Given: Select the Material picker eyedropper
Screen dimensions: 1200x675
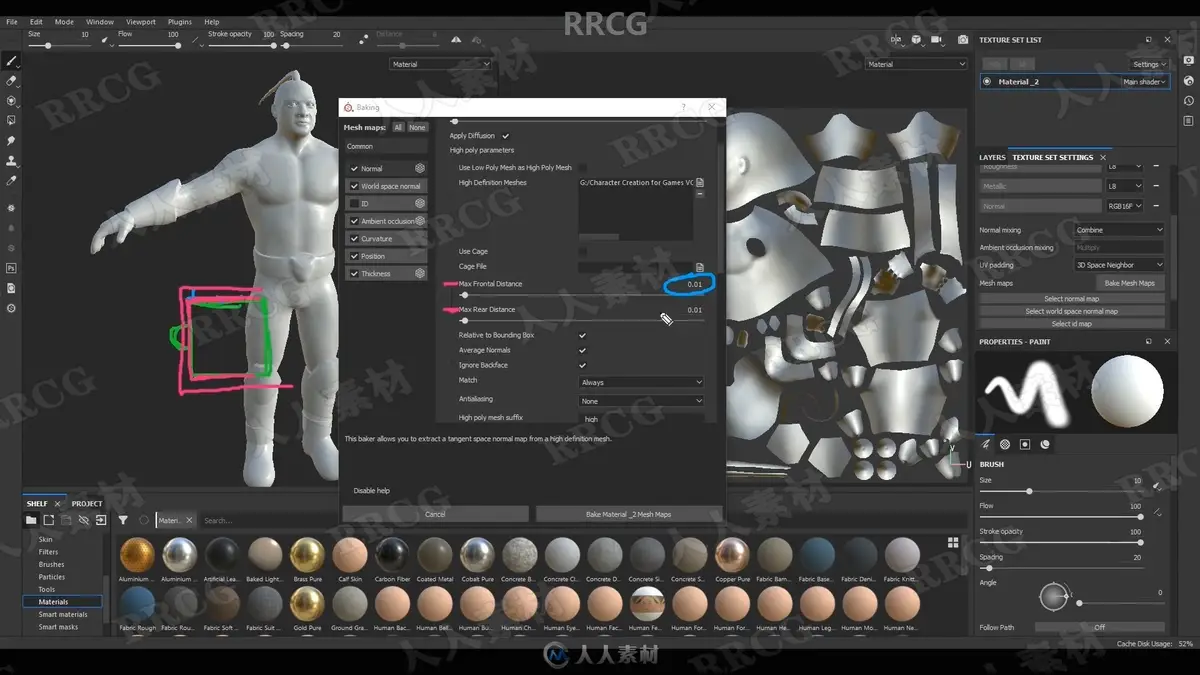Looking at the screenshot, I should click(11, 180).
